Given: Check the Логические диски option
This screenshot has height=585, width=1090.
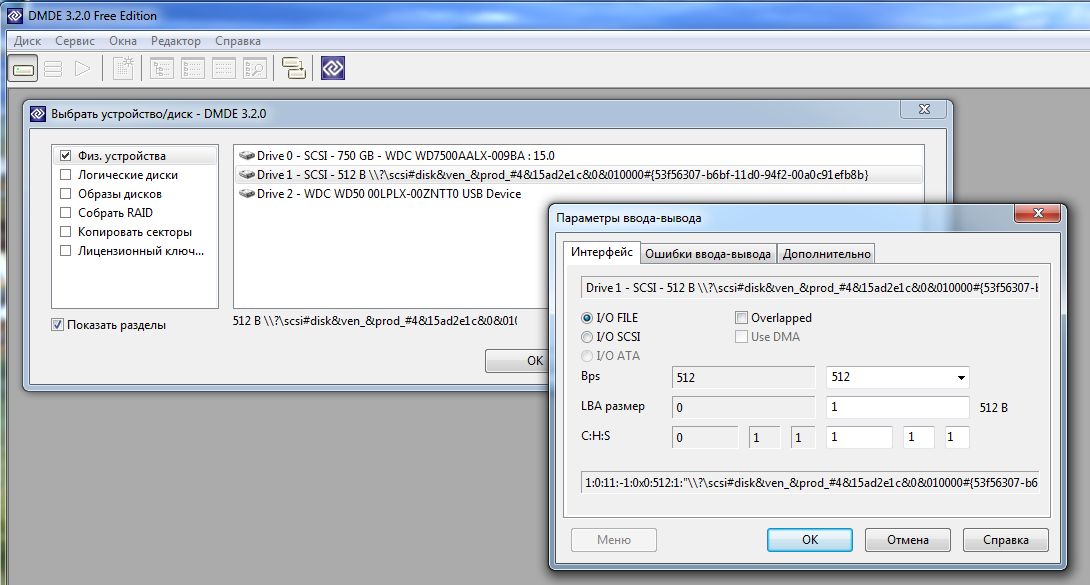Looking at the screenshot, I should pos(66,175).
